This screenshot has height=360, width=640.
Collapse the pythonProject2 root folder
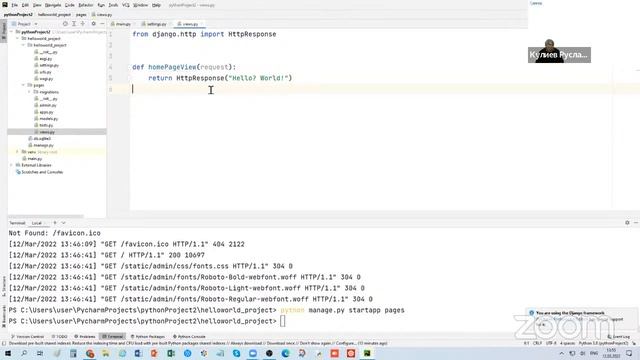click(11, 31)
